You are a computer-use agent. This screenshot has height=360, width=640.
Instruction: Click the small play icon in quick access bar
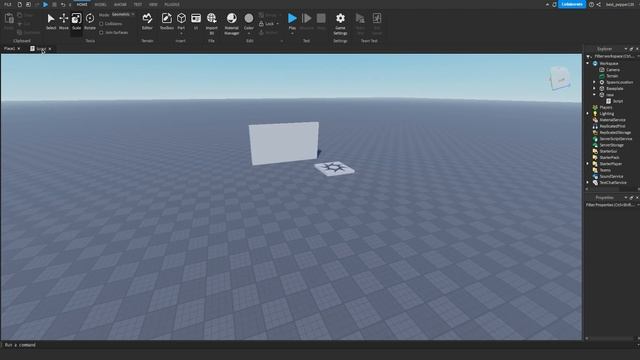pos(45,4)
